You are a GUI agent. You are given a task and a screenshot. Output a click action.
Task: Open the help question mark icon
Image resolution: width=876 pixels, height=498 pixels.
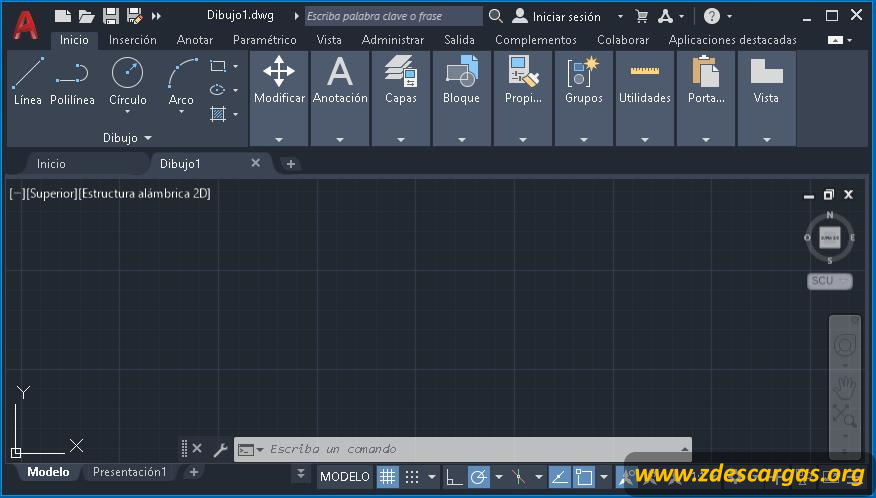click(712, 16)
